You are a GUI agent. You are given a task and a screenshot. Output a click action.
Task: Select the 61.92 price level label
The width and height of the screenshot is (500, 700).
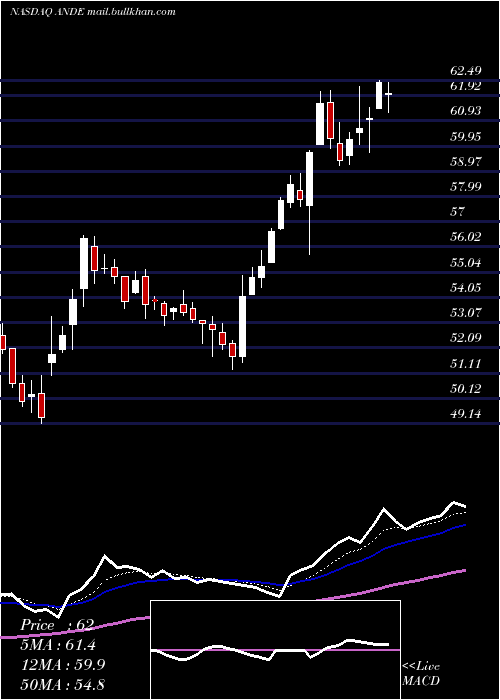tap(466, 86)
